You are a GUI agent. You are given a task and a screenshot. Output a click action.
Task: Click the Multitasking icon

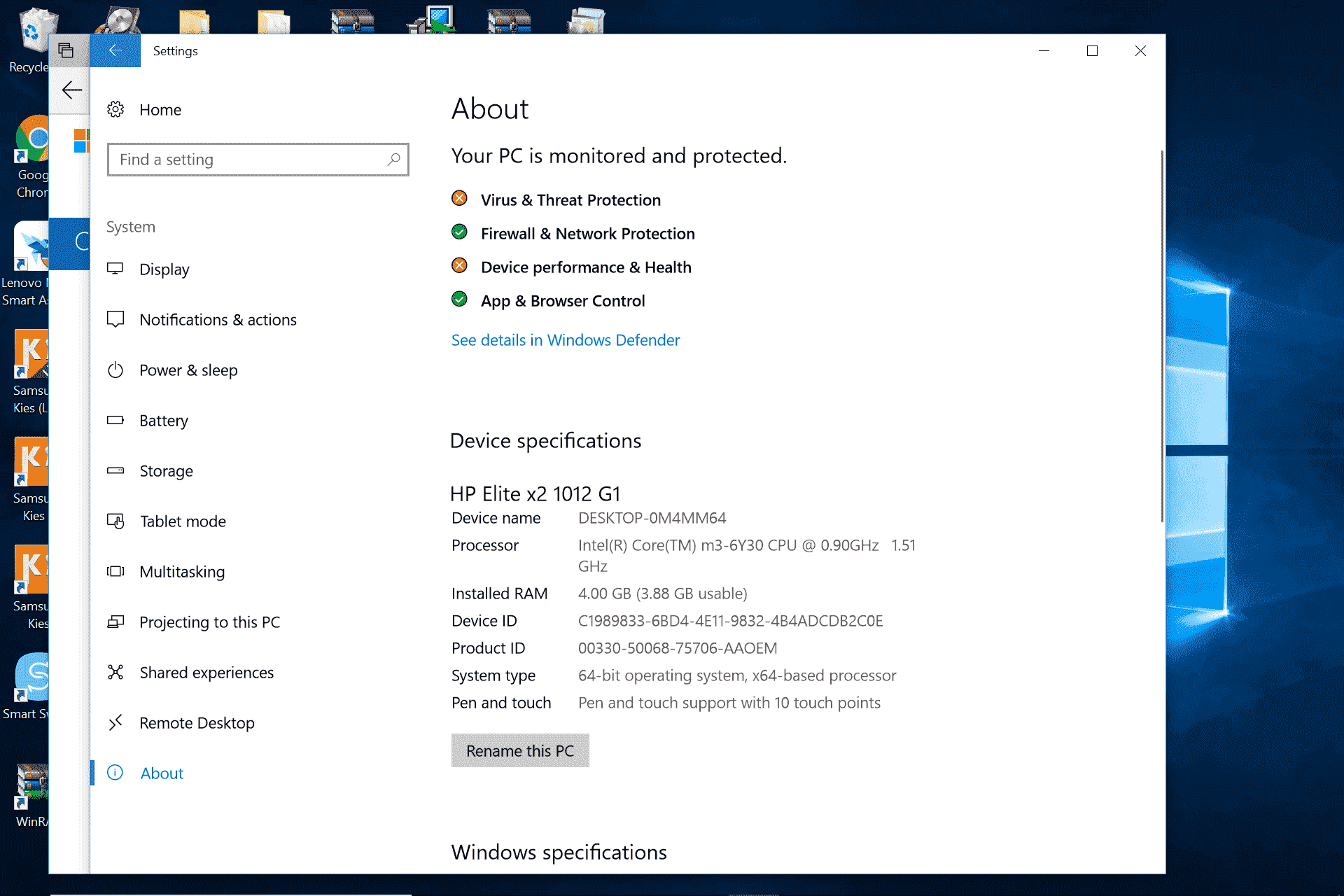pos(115,571)
